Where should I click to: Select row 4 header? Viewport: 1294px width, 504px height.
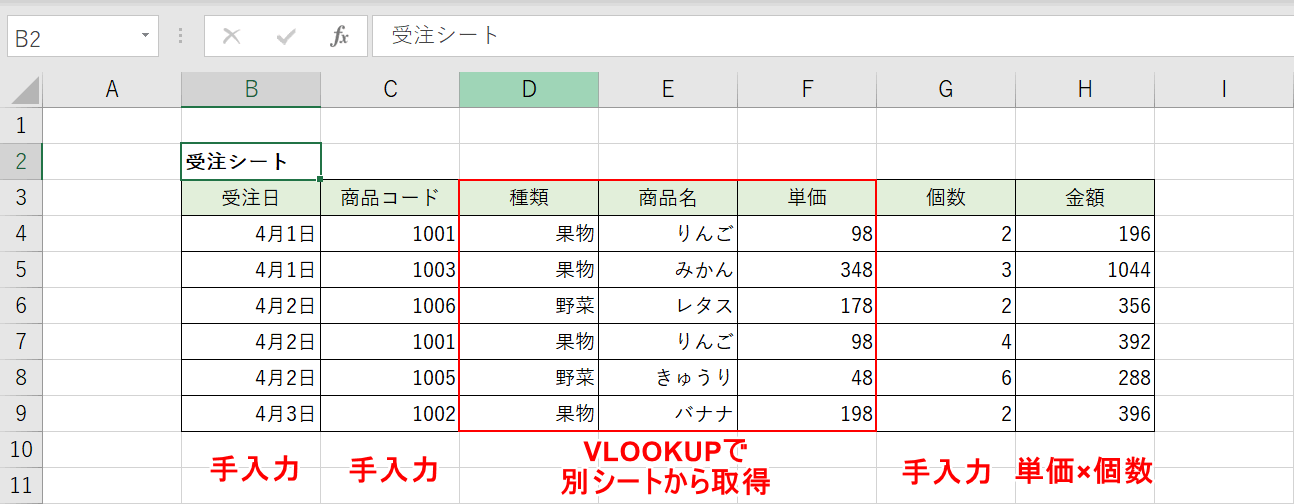tap(22, 234)
